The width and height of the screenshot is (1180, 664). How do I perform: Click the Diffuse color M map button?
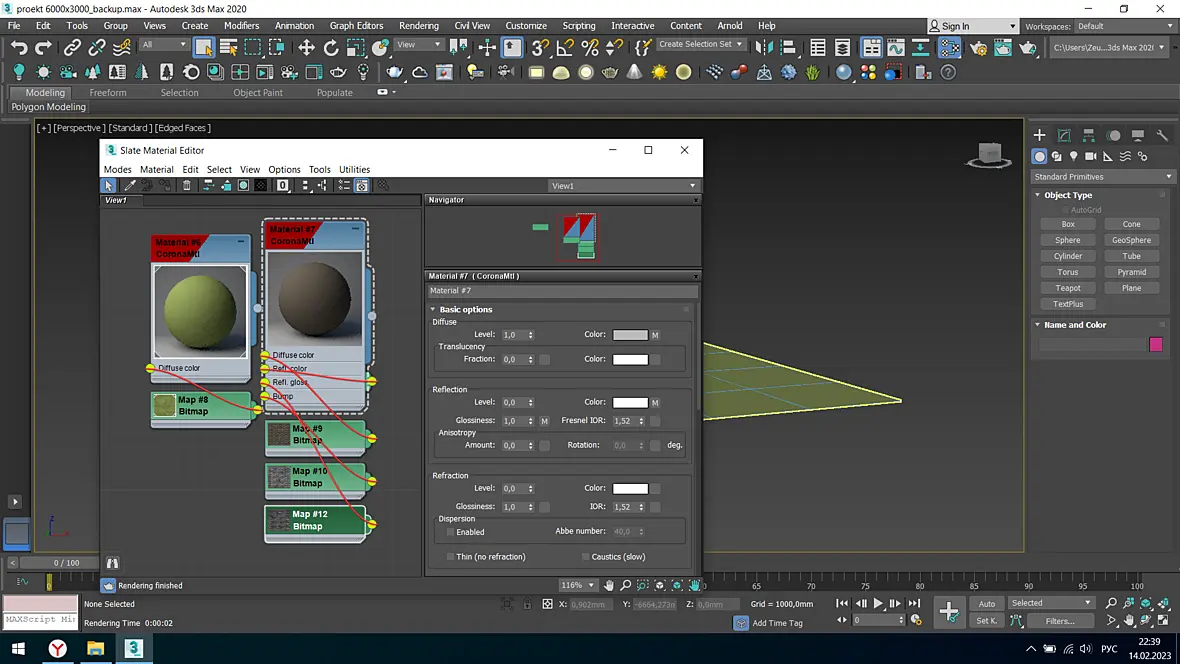[655, 335]
